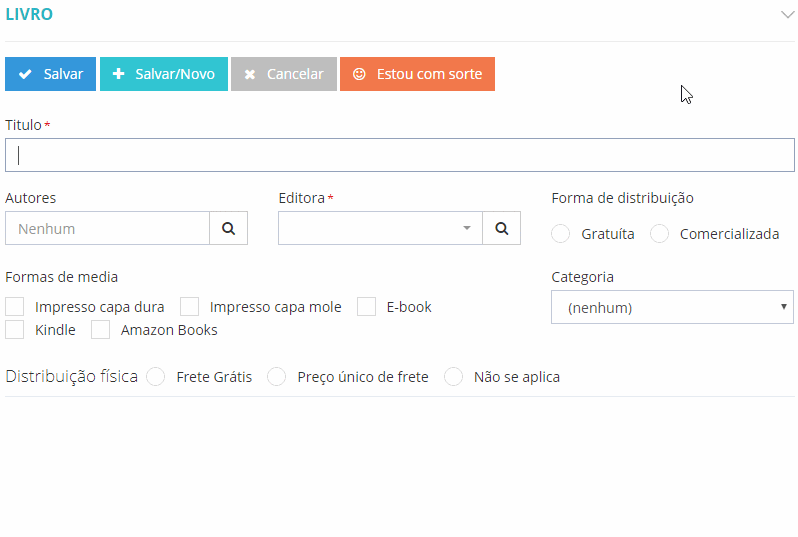Tick the E-book checkbox
The image size is (798, 537).
coord(367,307)
